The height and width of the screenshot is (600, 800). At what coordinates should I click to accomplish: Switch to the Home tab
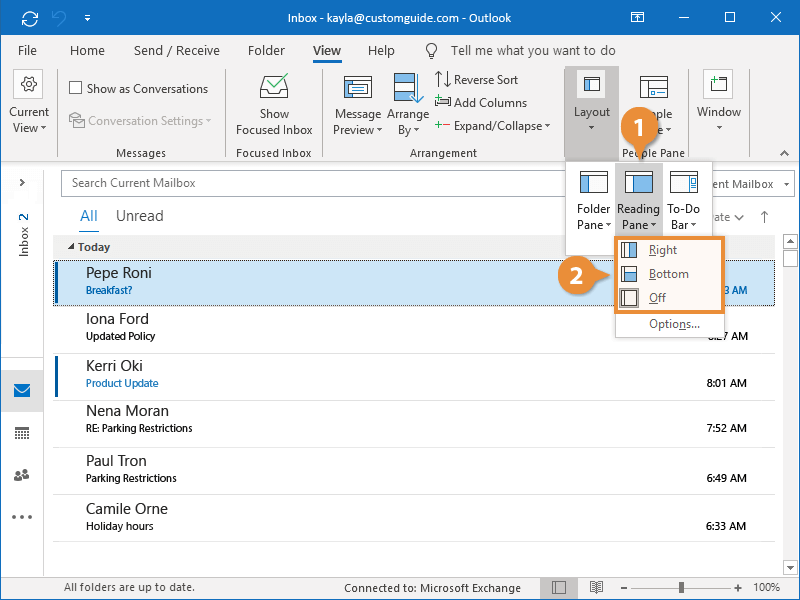tap(87, 51)
